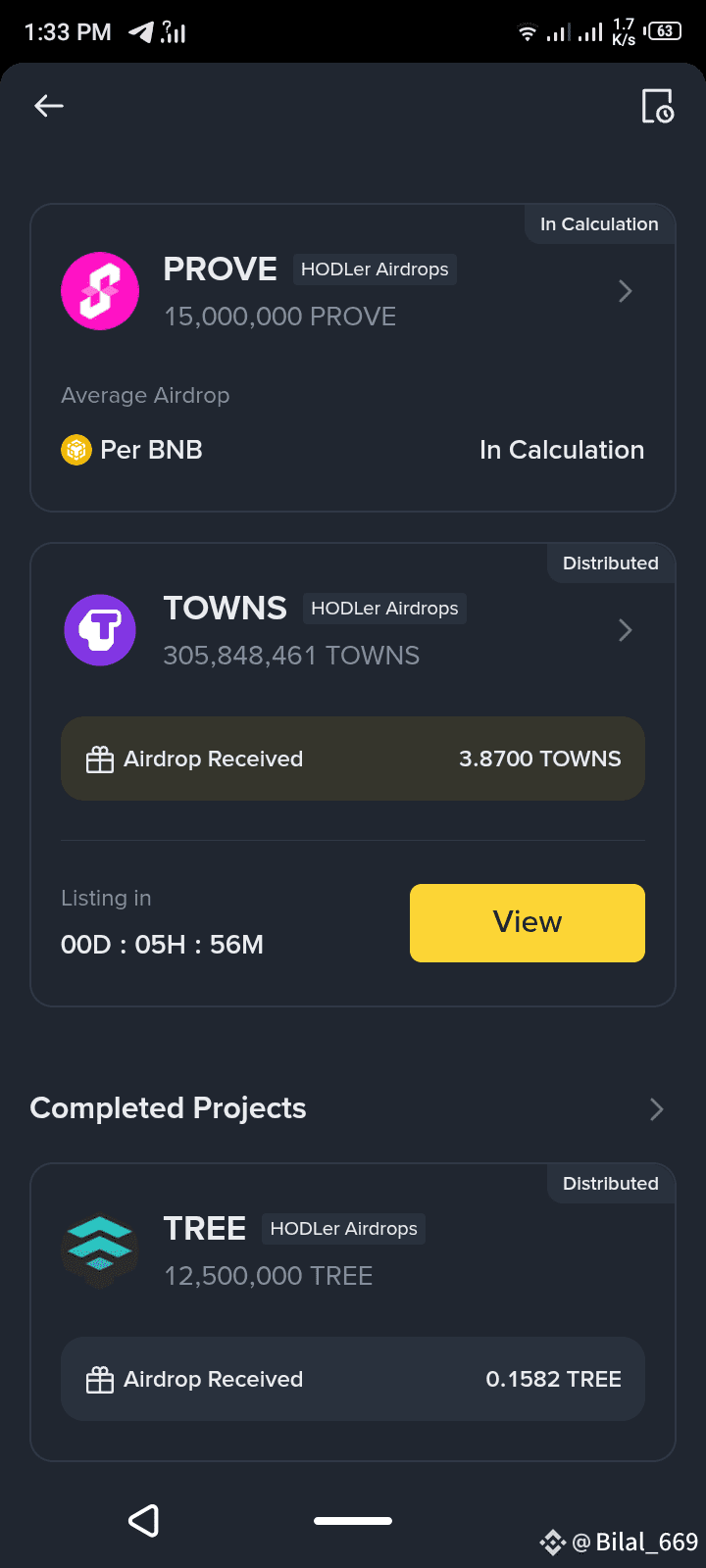This screenshot has height=1568, width=706.
Task: Open the airdrop history clock icon
Action: tap(657, 106)
